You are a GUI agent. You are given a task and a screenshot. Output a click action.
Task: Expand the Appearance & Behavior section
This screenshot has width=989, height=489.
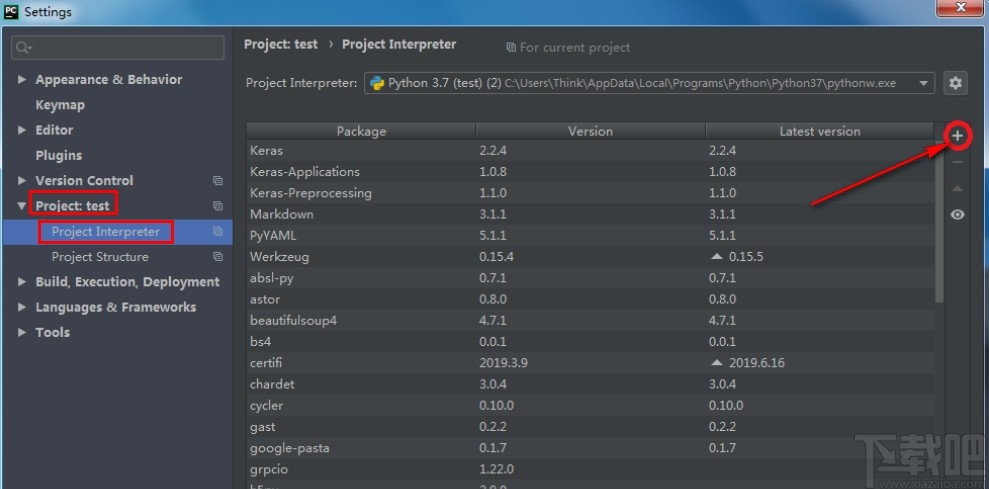click(22, 80)
